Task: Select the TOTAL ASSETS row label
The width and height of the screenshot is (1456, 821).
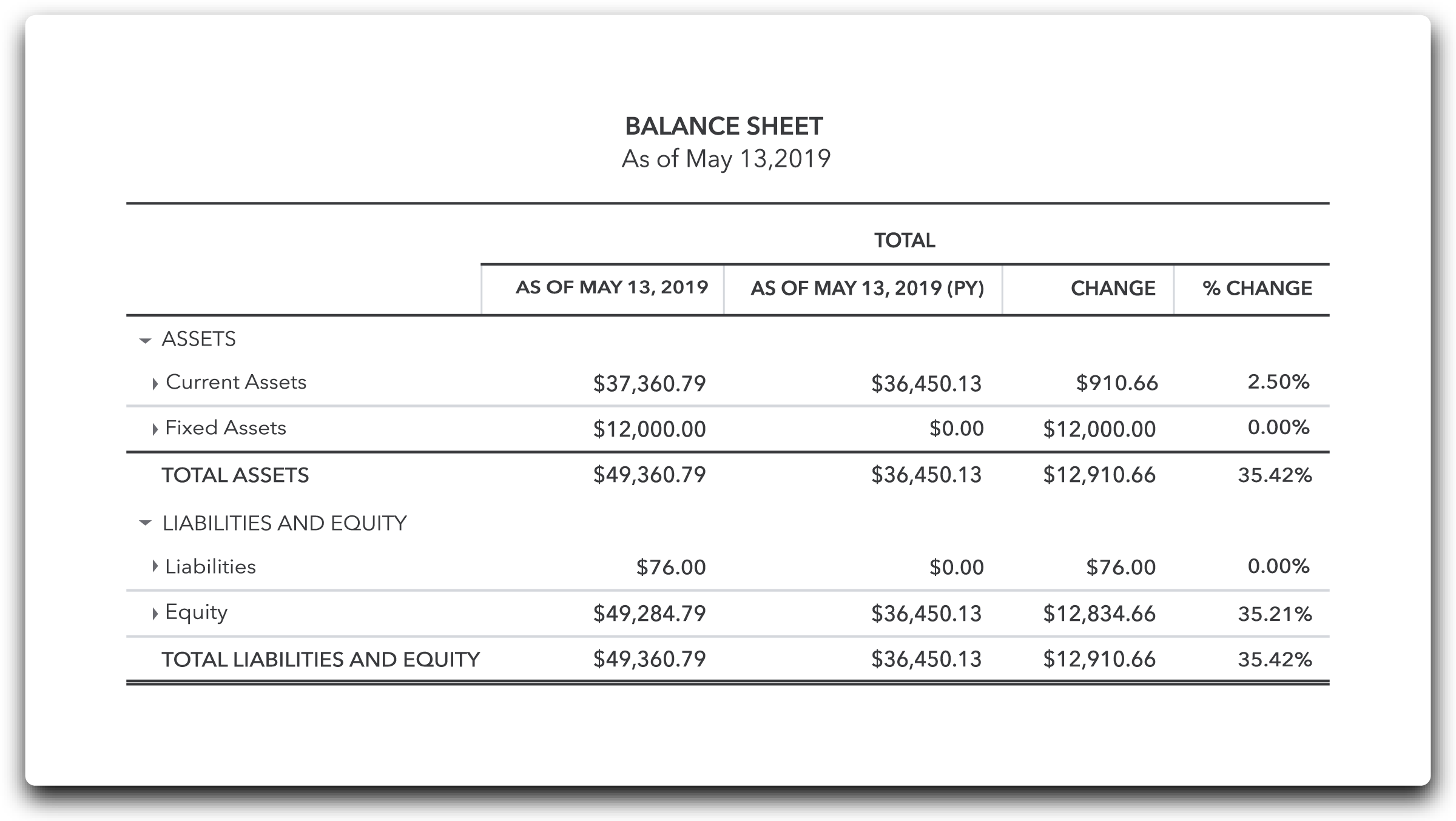Action: pyautogui.click(x=235, y=475)
